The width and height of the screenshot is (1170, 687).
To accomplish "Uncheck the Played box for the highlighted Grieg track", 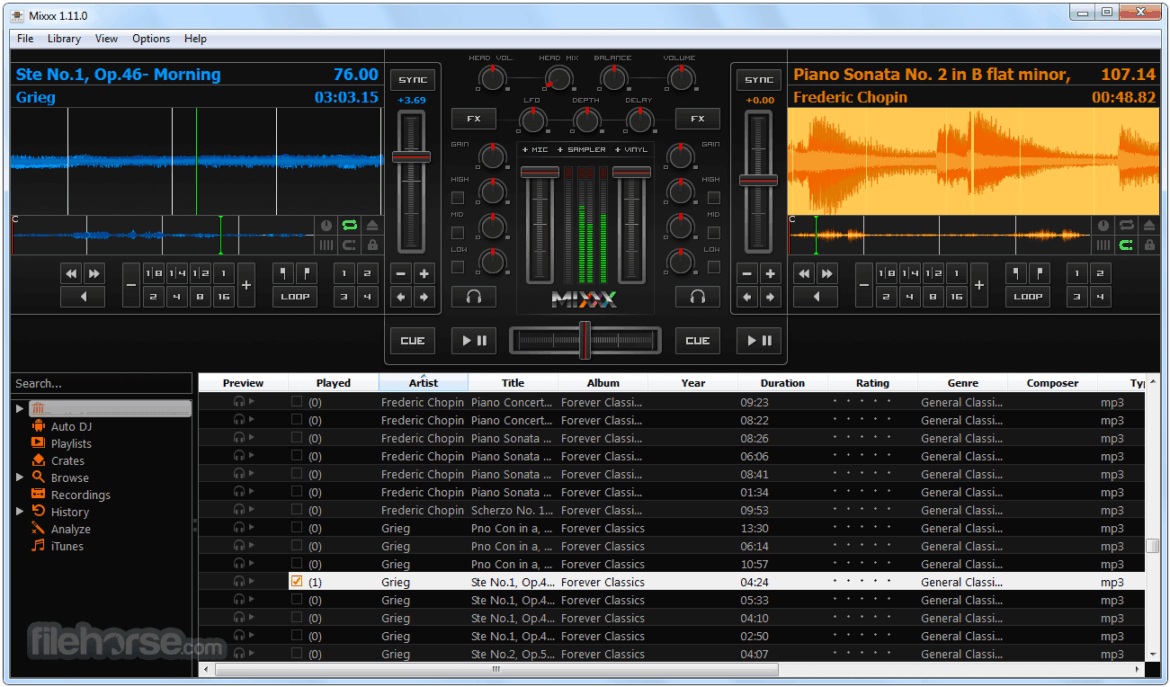I will [x=296, y=581].
